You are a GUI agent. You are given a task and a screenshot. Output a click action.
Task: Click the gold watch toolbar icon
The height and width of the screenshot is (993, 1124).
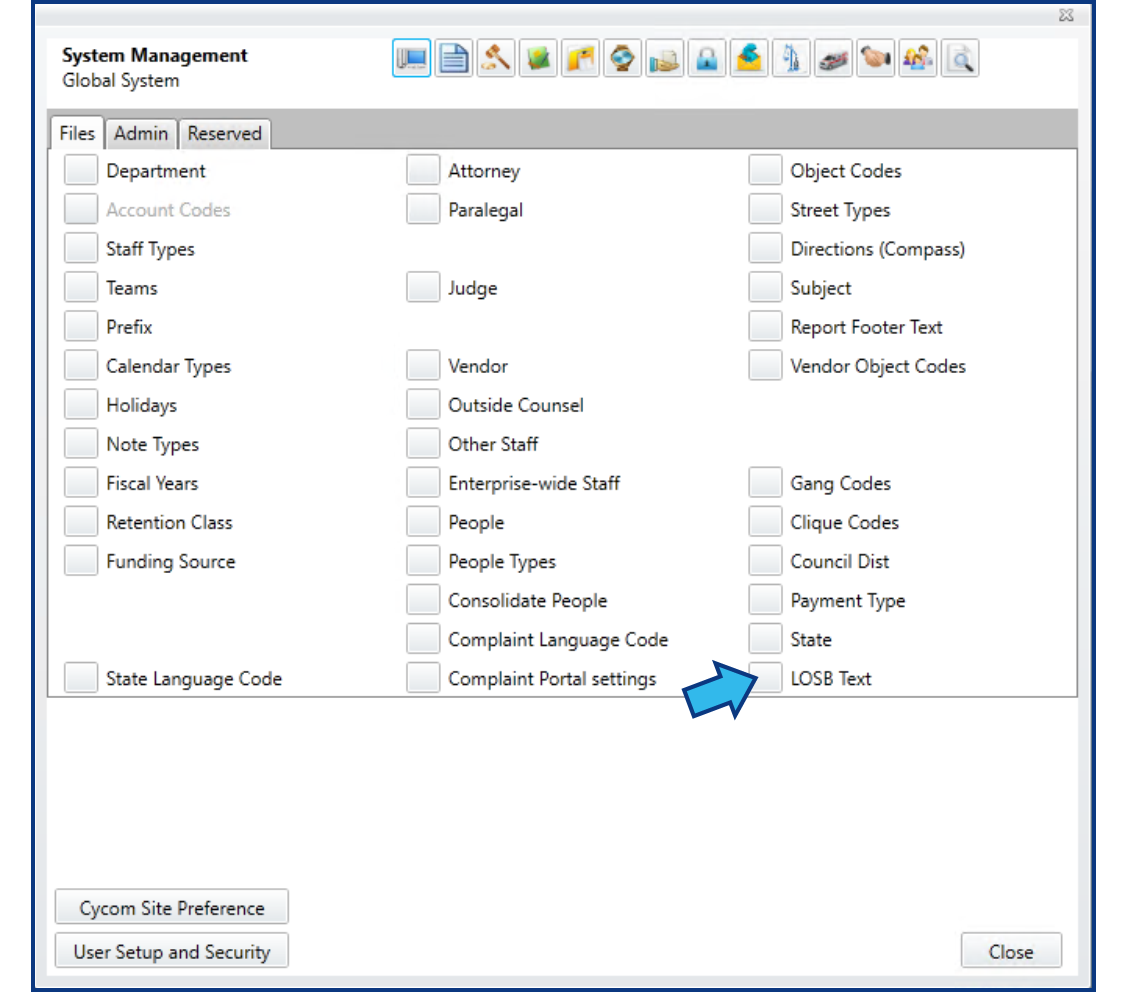pos(622,58)
